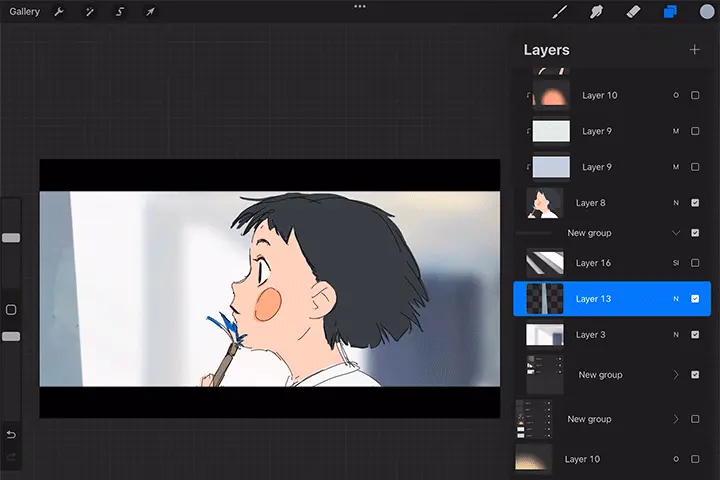Activate the Selection S-shaped tool
The image size is (720, 480).
(120, 11)
